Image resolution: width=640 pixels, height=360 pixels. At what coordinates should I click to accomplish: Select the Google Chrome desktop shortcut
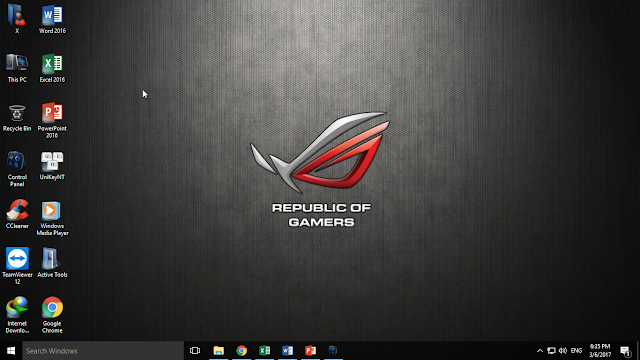(52, 315)
